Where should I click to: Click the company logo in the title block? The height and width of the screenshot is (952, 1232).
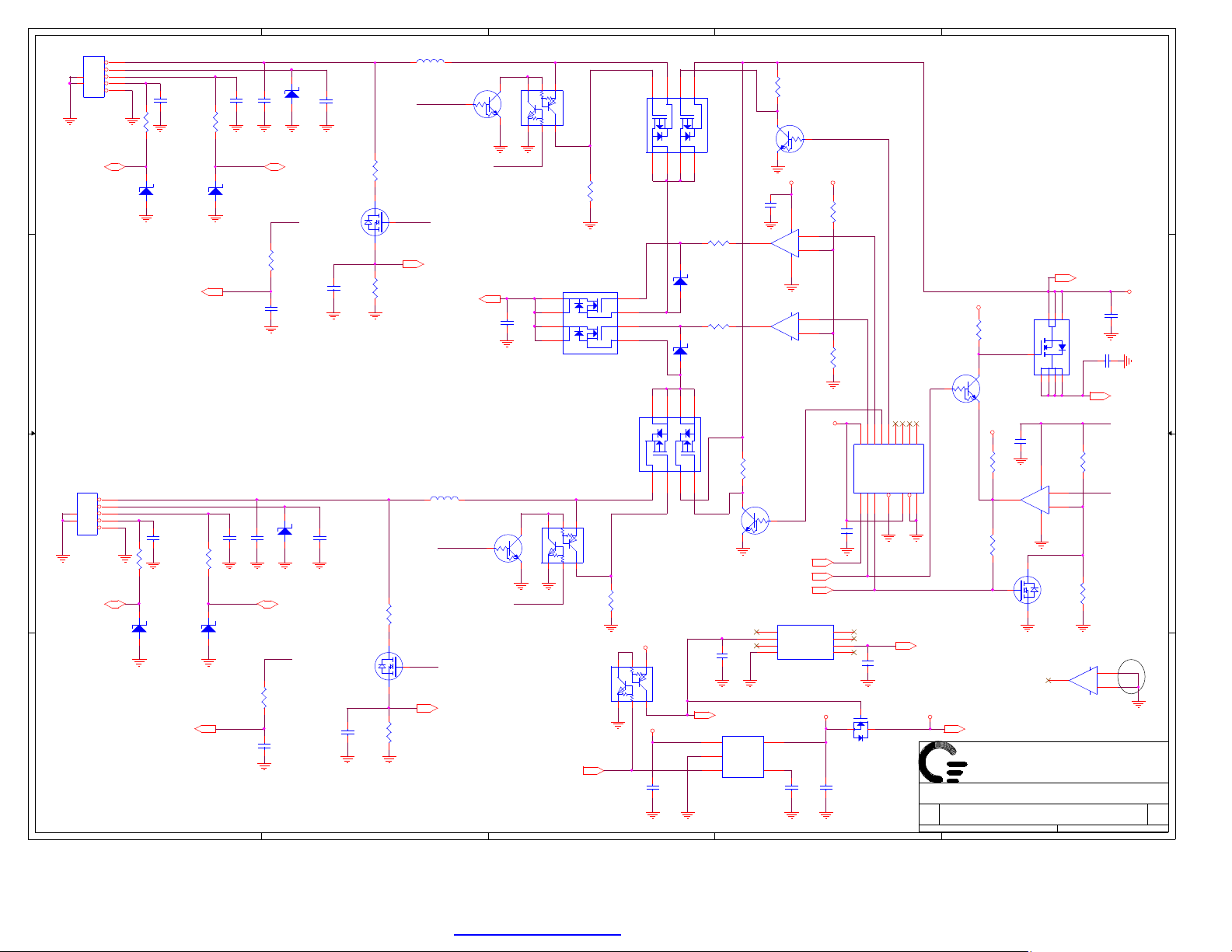tap(942, 762)
